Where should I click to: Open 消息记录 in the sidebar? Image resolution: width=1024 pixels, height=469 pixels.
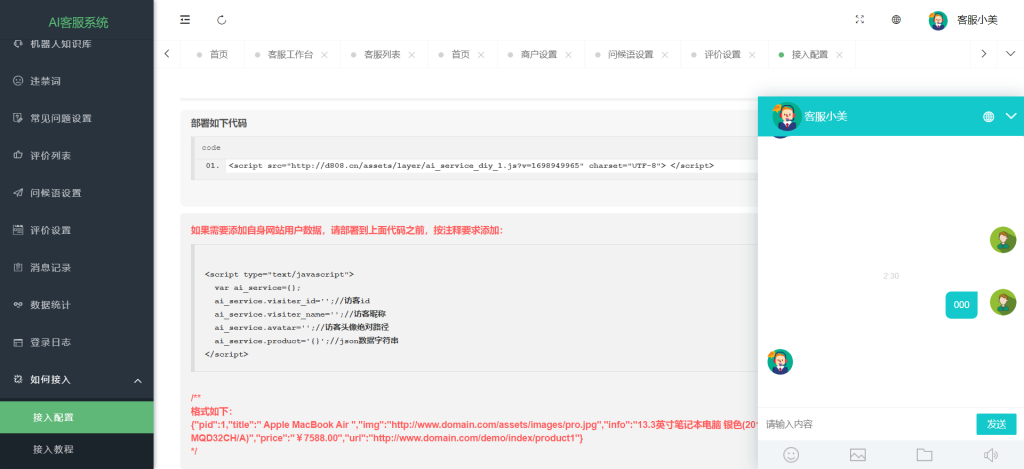pos(76,267)
